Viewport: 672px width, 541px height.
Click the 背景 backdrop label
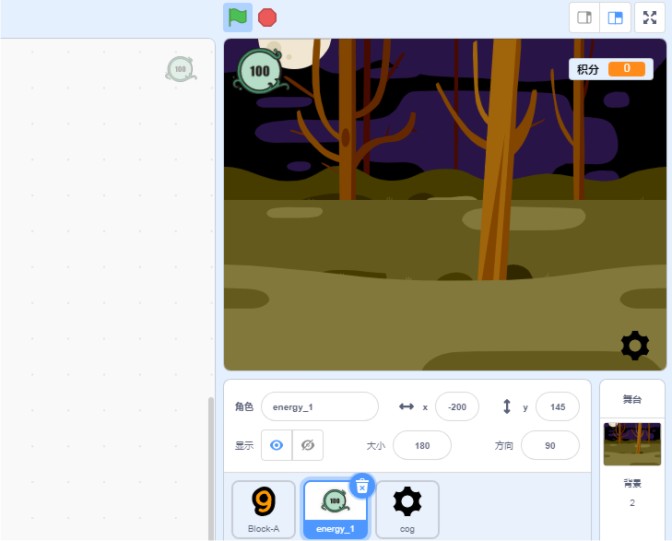632,484
